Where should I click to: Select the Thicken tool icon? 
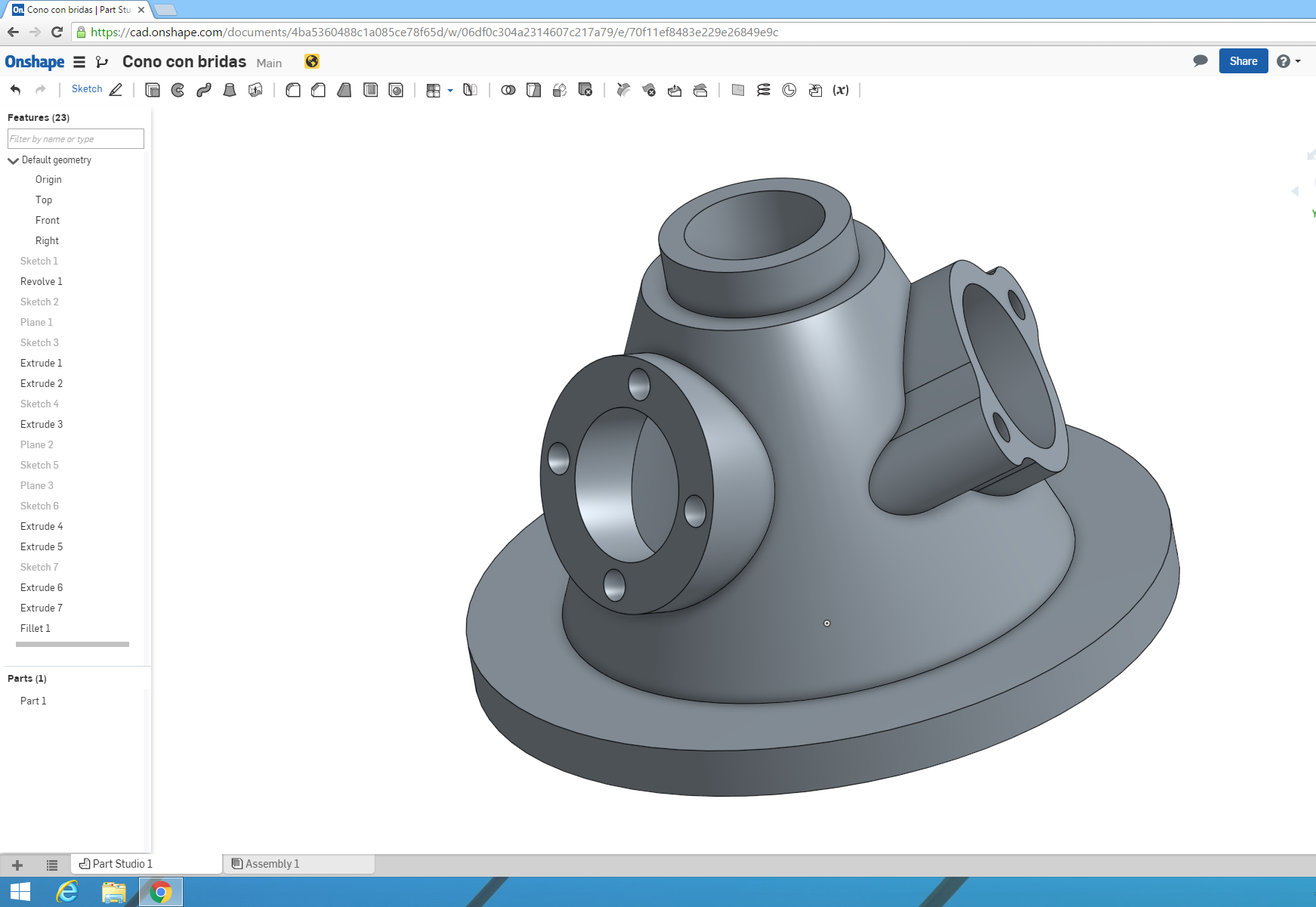pyautogui.click(x=255, y=90)
